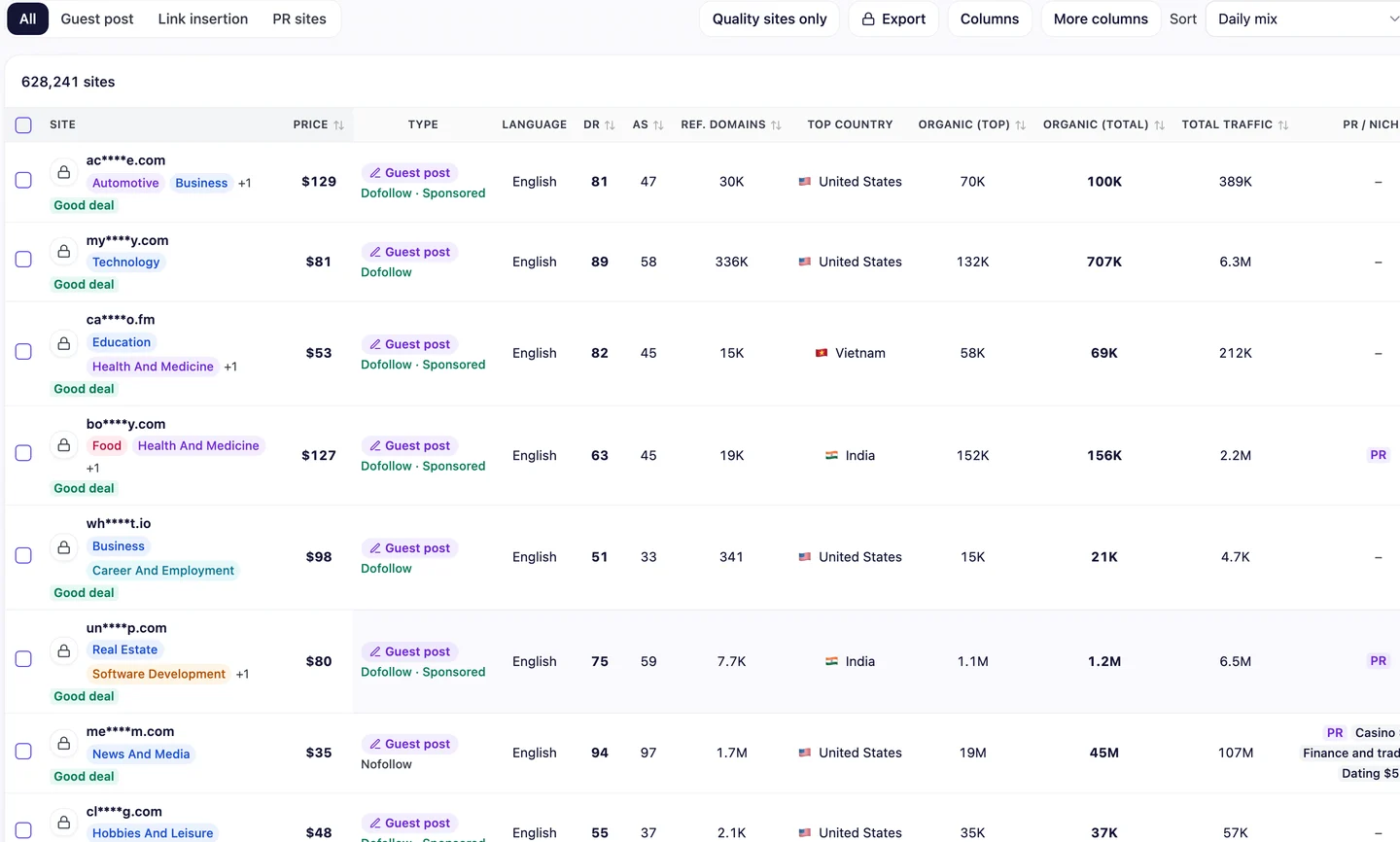Click the lock icon beside my****y.com
This screenshot has height=842, width=1400.
(x=64, y=252)
